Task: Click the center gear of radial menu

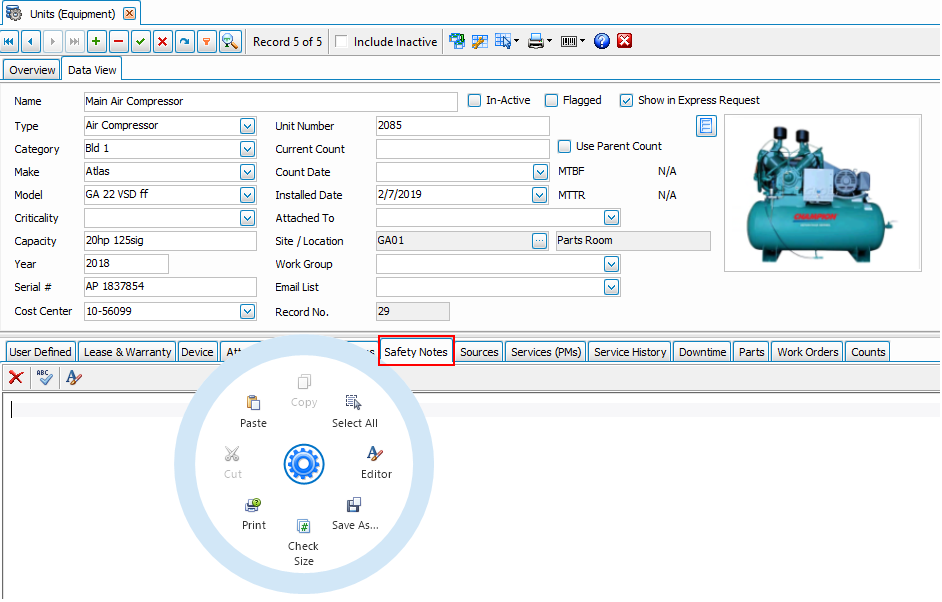Action: (304, 464)
